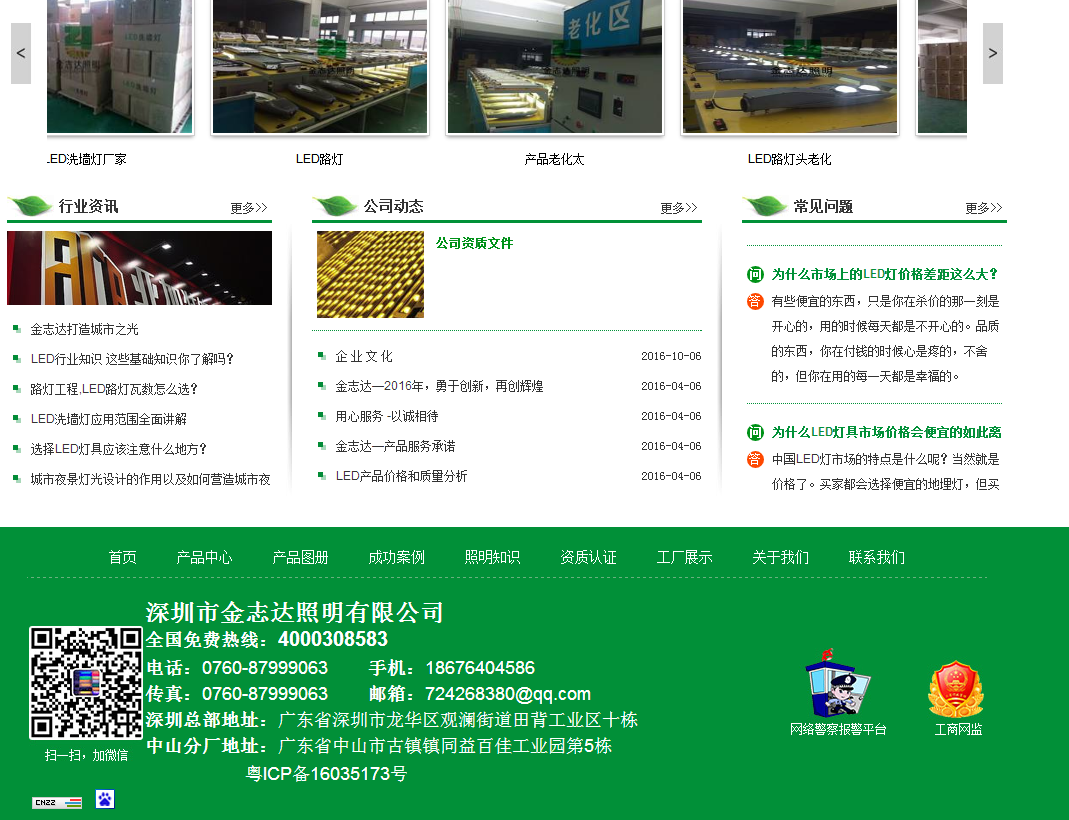Open article 城市夜景灯光设计的作用

click(x=151, y=479)
